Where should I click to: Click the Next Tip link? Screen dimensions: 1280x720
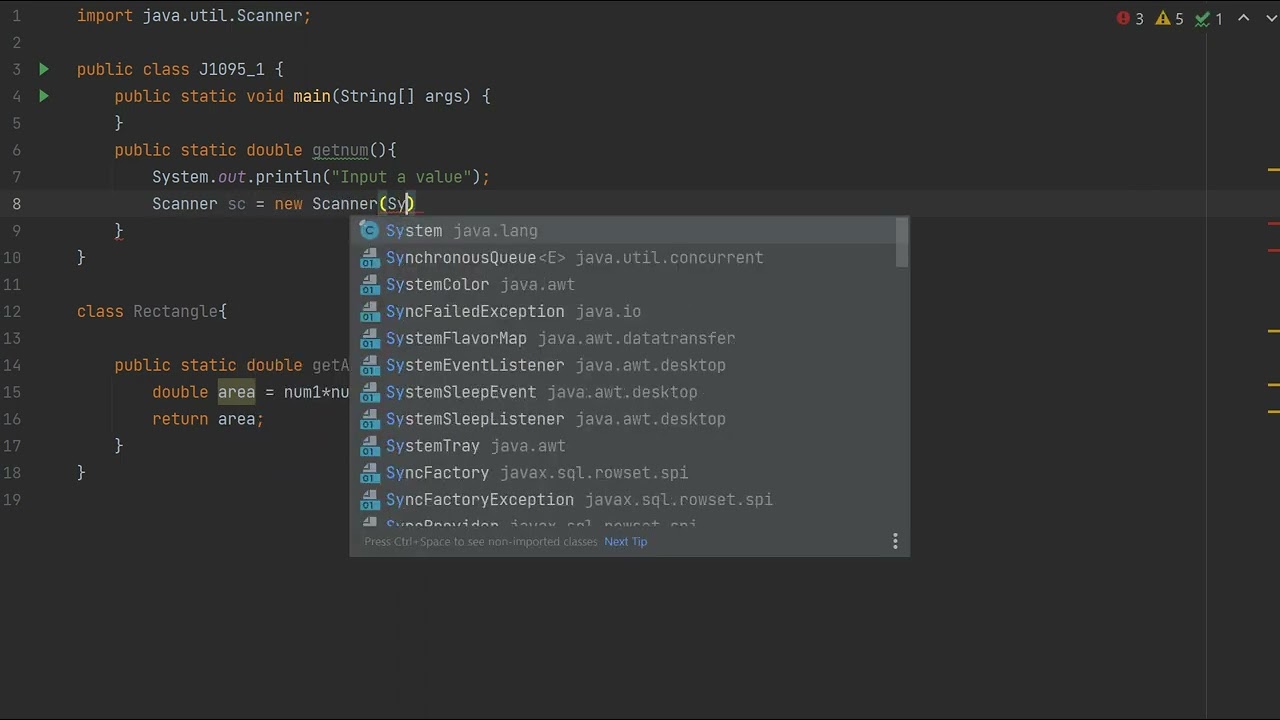pyautogui.click(x=626, y=542)
